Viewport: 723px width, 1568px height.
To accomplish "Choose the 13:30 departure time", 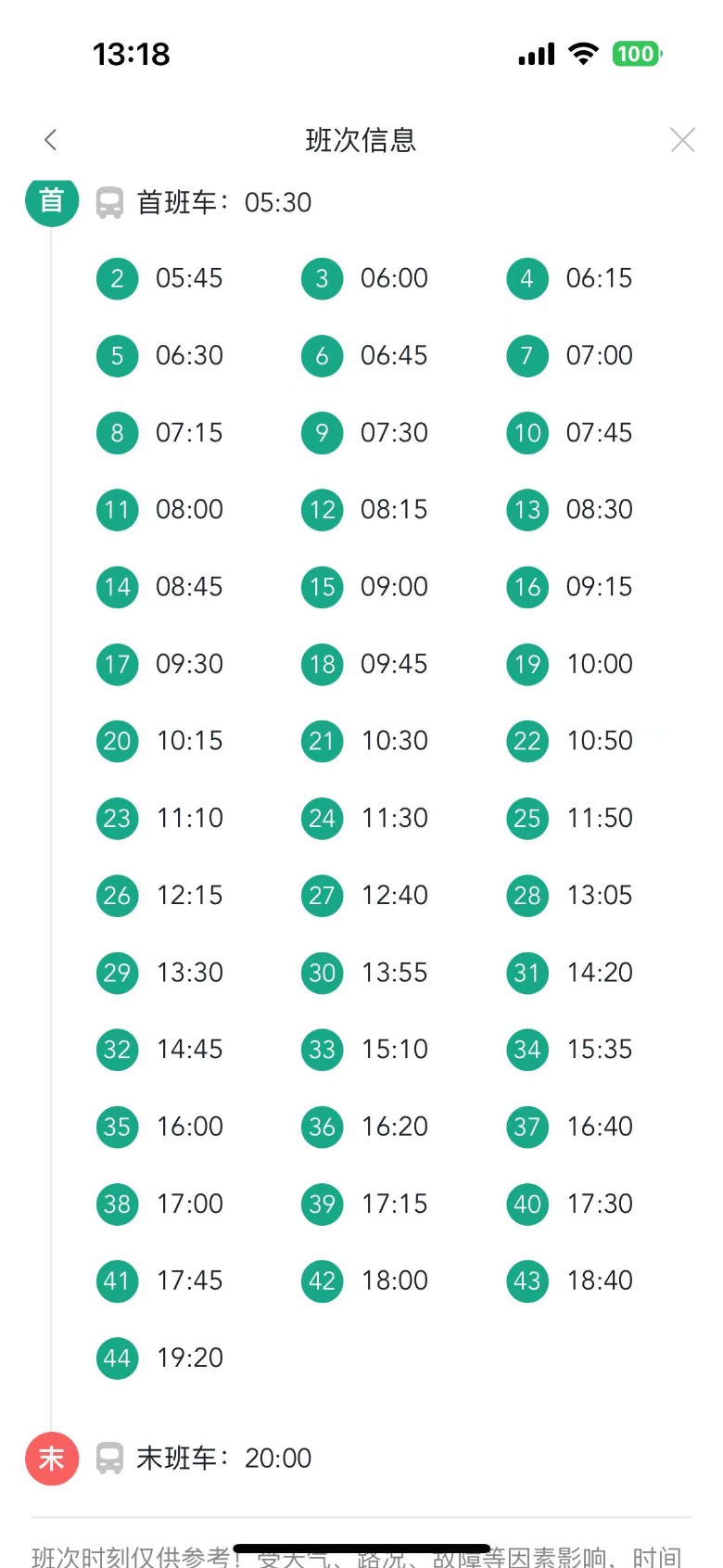I will pos(190,972).
